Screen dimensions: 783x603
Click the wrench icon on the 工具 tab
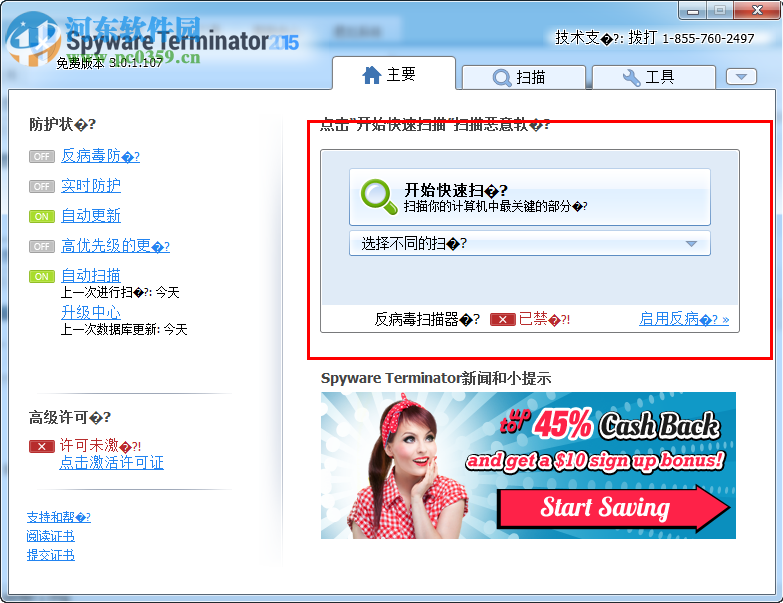tap(631, 77)
